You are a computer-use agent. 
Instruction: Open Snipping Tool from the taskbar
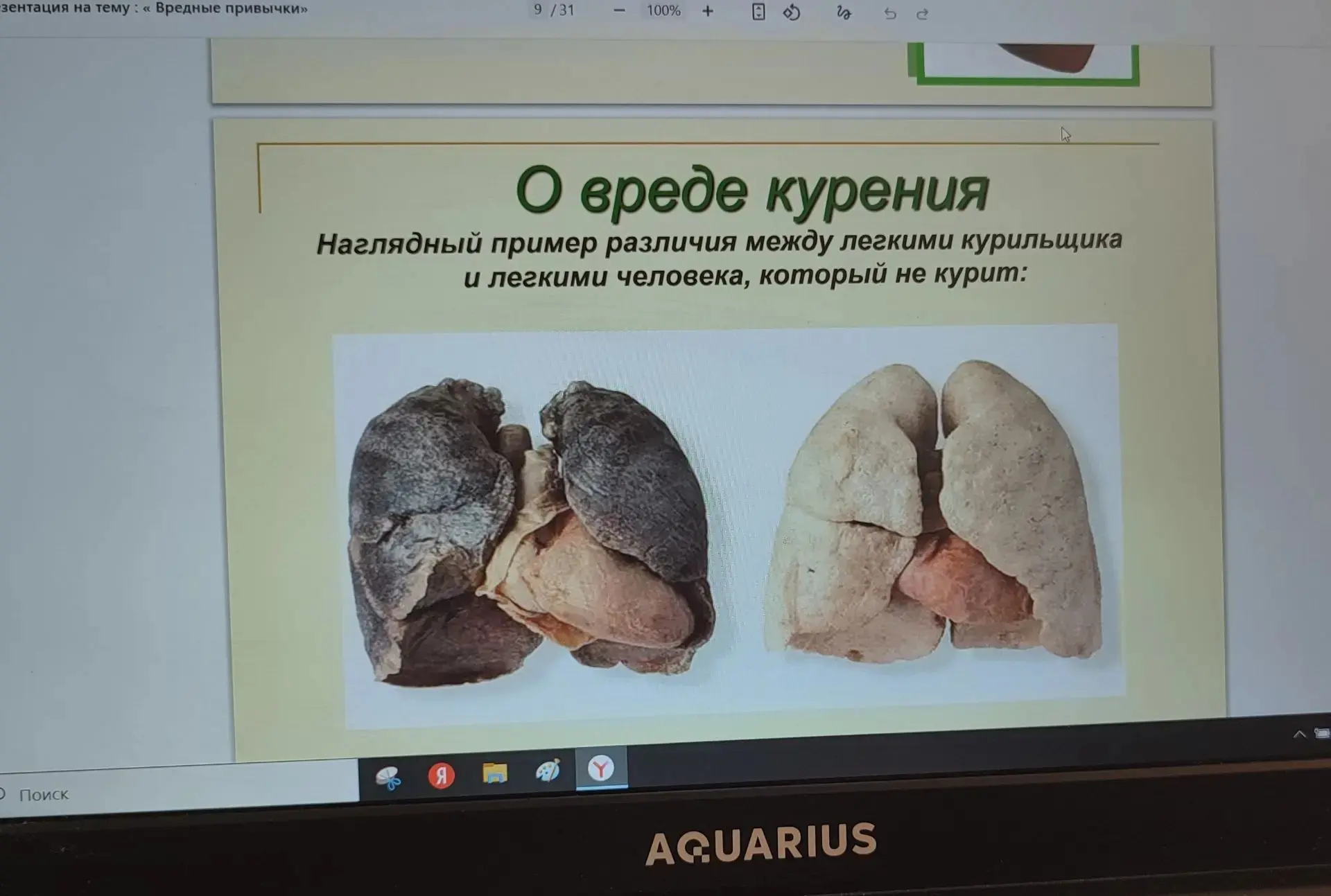click(388, 777)
